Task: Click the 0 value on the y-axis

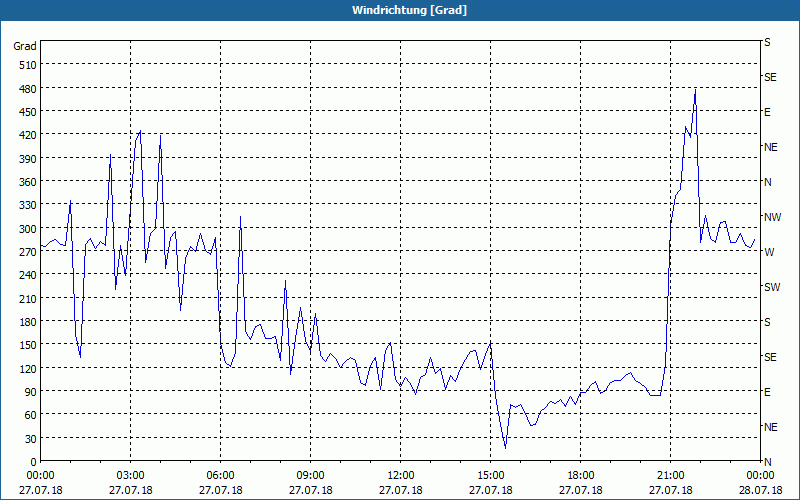Action: 34,462
